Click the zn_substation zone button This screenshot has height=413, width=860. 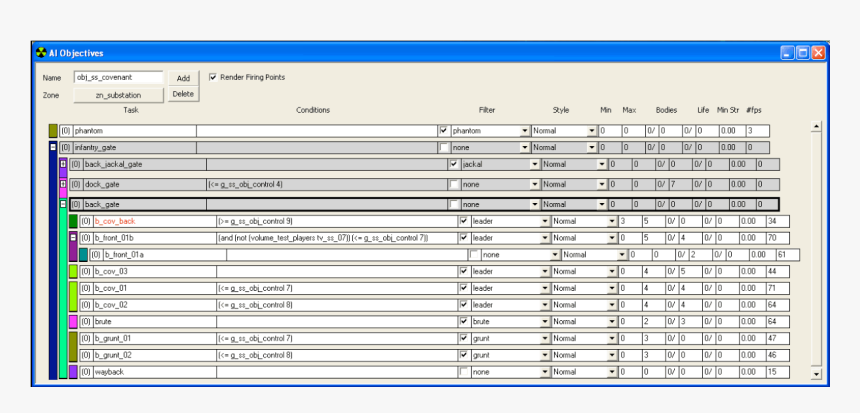pos(118,95)
